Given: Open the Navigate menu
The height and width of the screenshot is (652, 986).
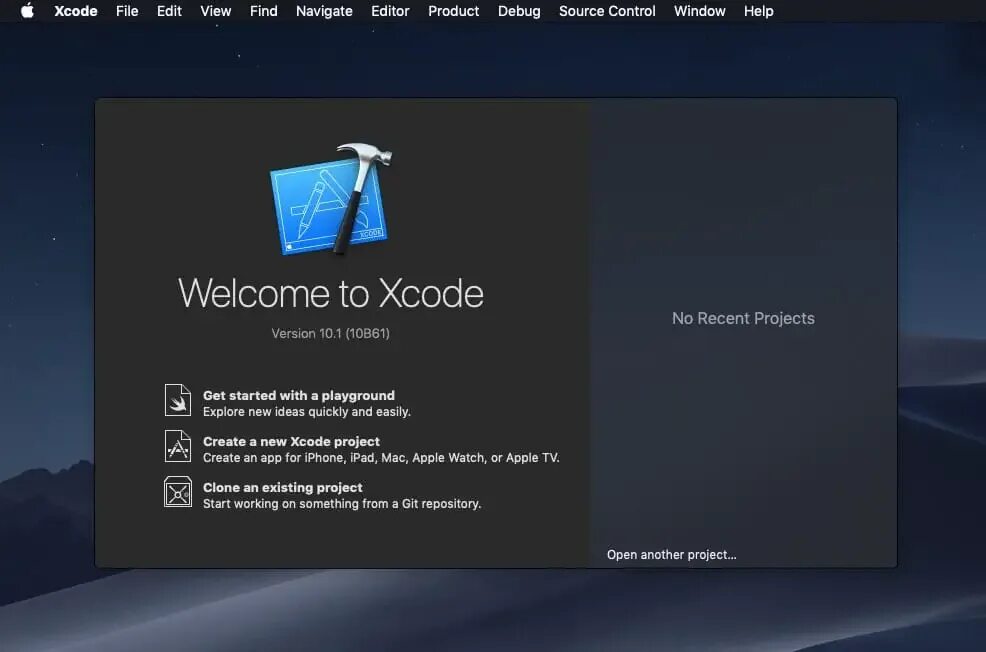Looking at the screenshot, I should [324, 11].
